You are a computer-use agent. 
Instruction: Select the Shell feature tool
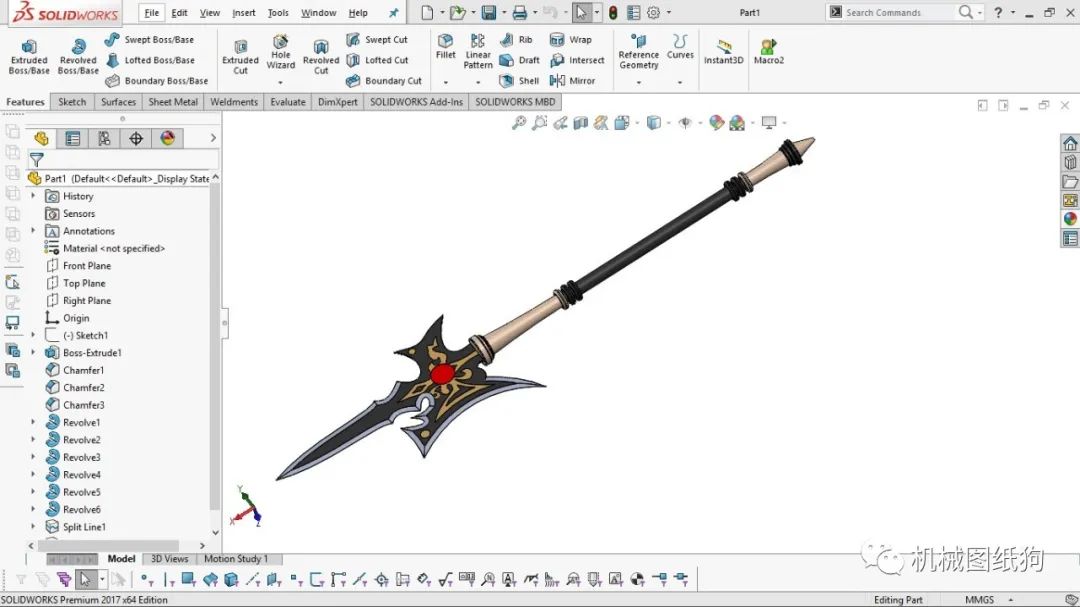pos(519,81)
